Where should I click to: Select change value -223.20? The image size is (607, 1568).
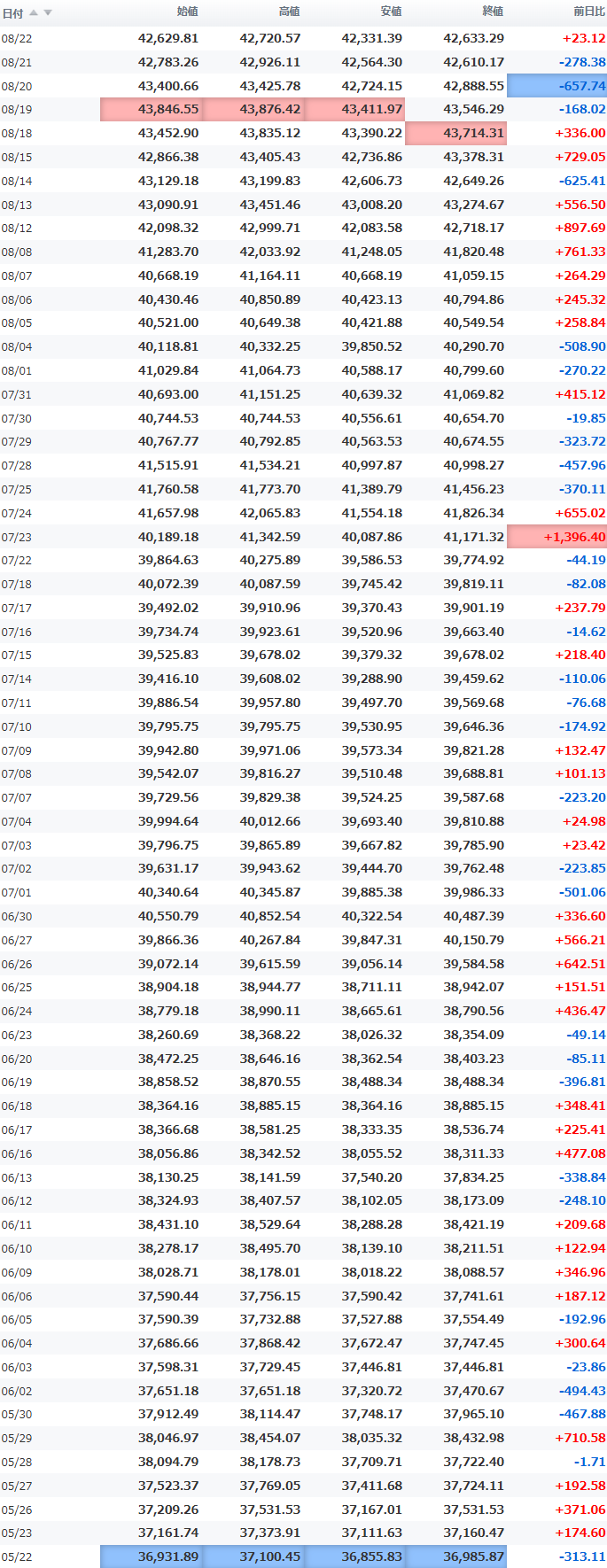click(582, 797)
